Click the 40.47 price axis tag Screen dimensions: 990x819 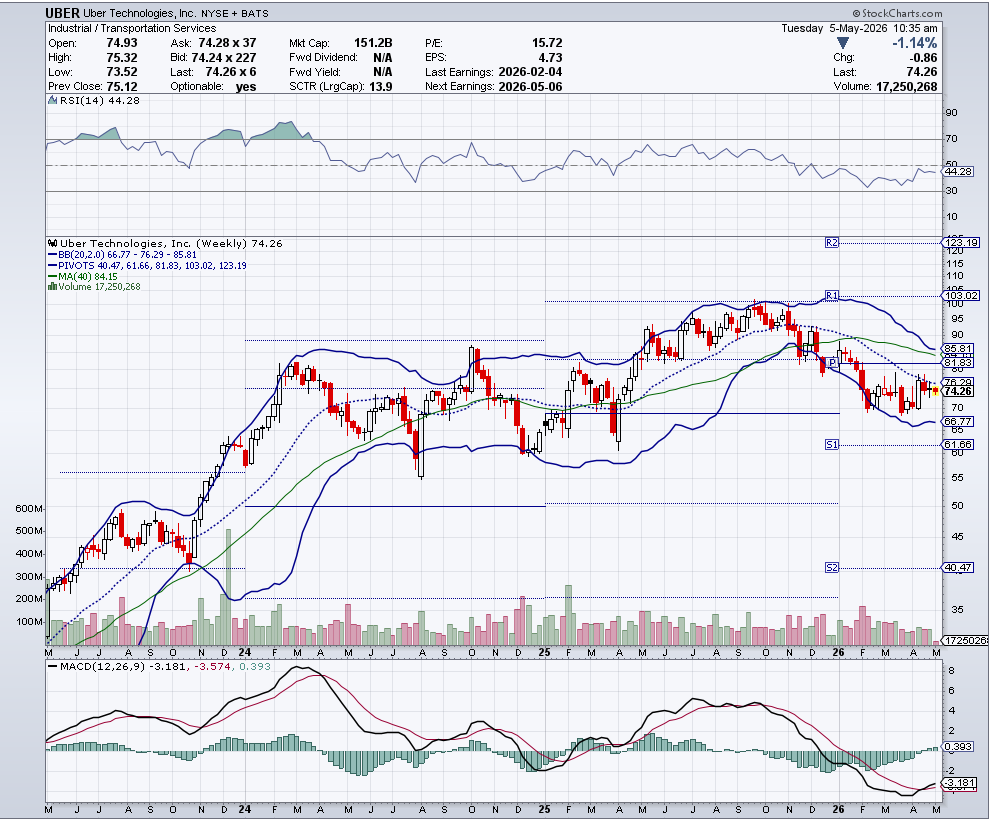pos(958,568)
